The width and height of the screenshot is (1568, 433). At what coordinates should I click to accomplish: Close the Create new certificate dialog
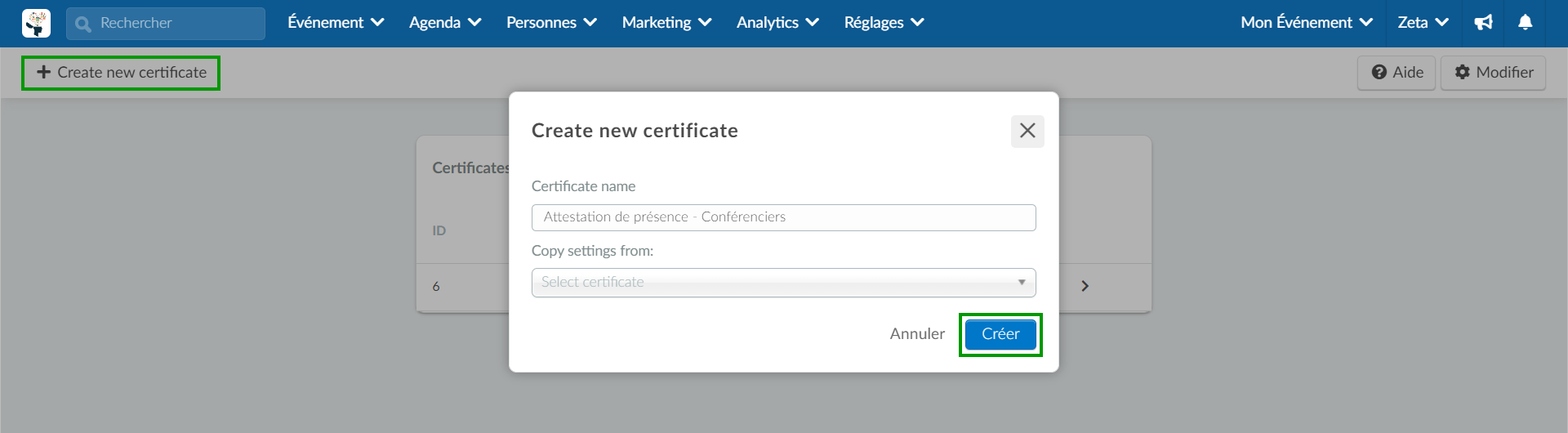point(1027,131)
